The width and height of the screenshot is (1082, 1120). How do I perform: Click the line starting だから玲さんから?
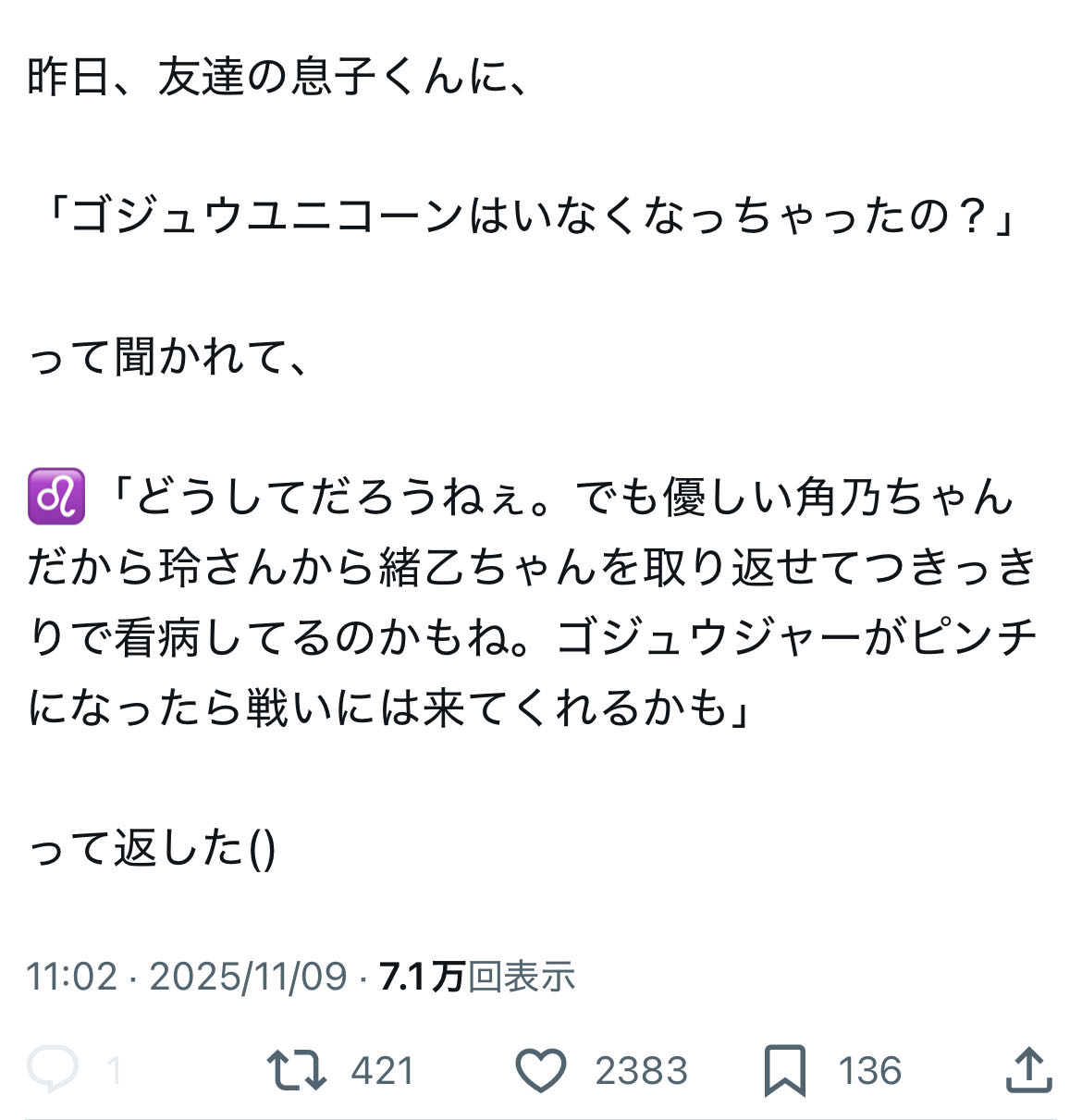pos(532,567)
